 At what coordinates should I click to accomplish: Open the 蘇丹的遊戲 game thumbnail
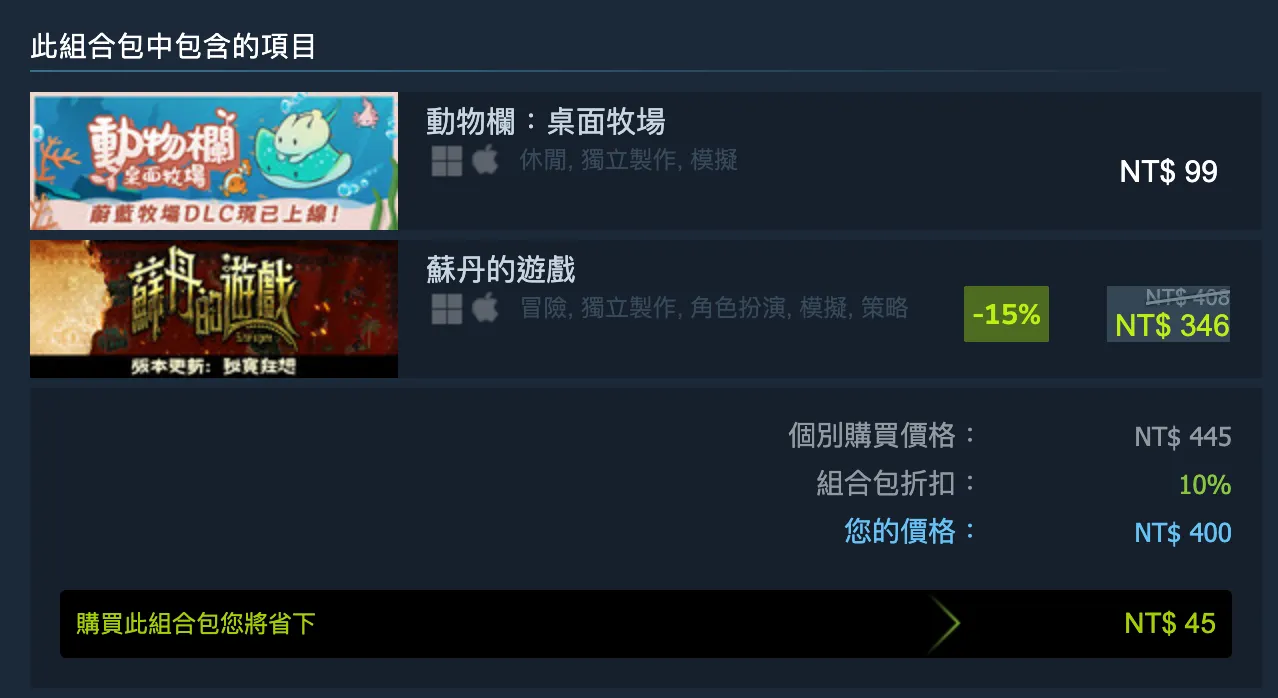point(214,309)
